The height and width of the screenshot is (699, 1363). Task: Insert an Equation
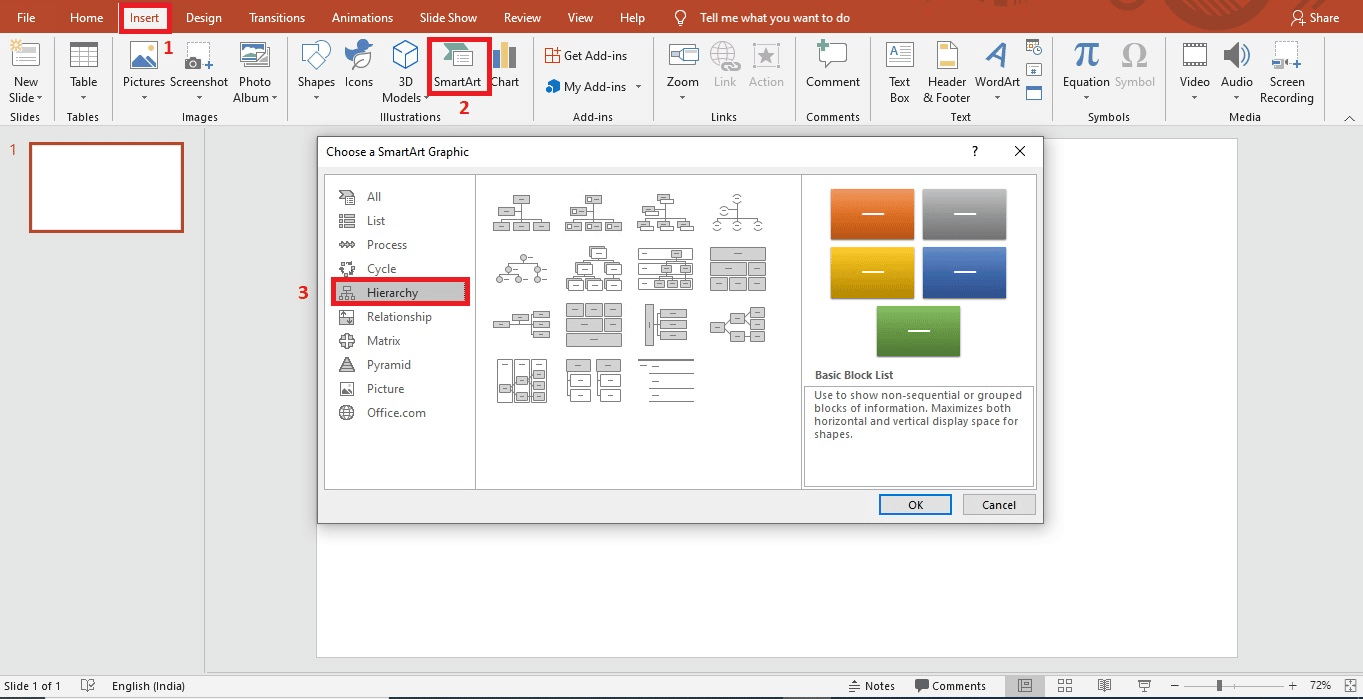click(1084, 70)
